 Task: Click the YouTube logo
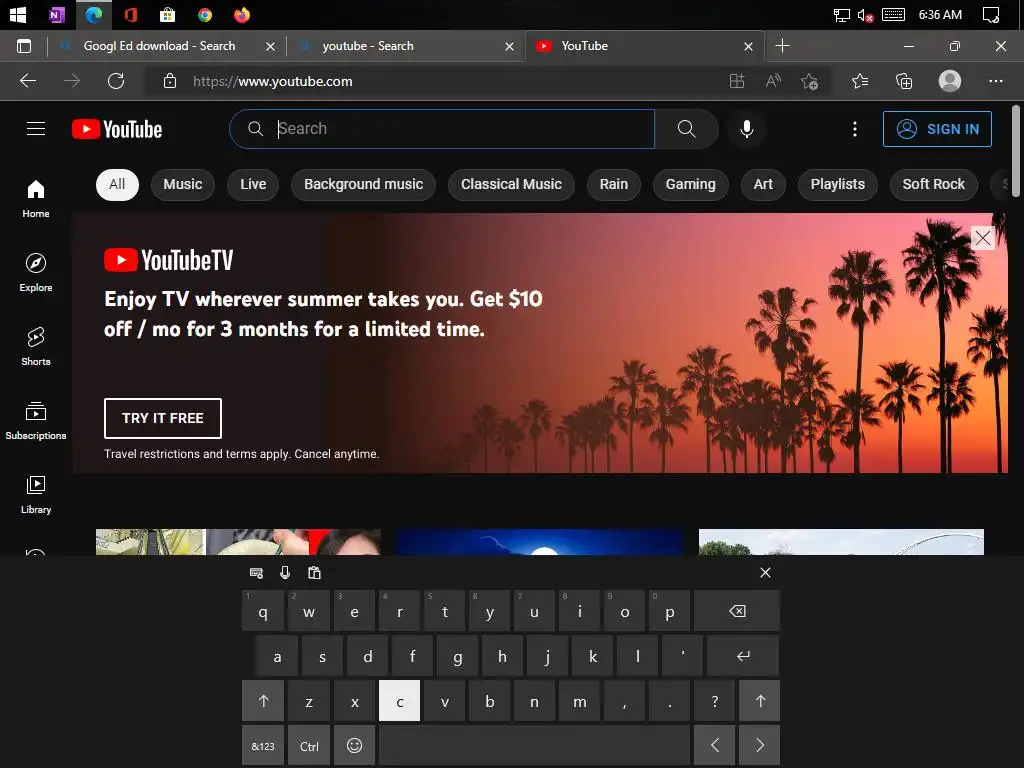117,129
